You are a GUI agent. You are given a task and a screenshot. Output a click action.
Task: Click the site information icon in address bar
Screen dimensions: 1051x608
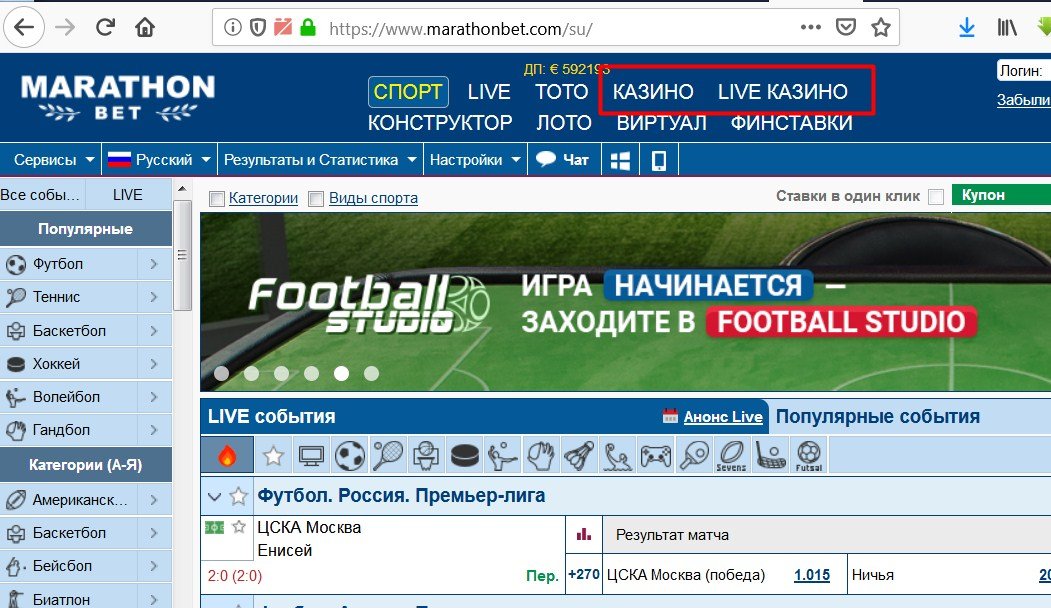233,27
